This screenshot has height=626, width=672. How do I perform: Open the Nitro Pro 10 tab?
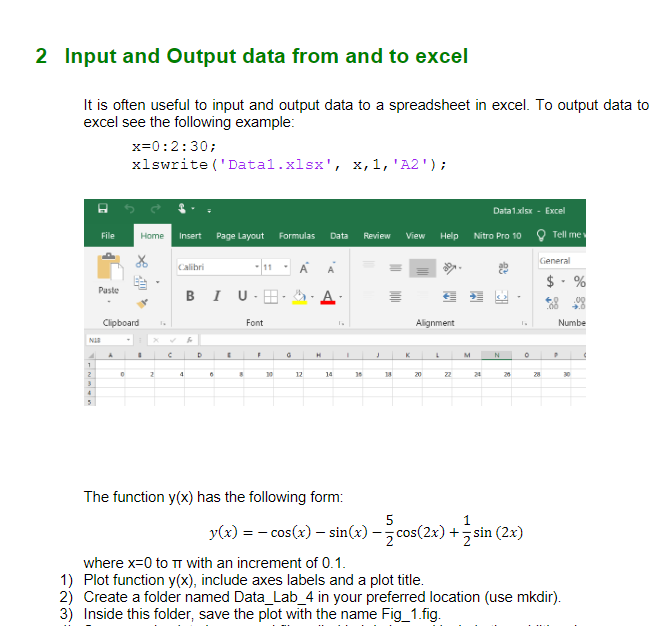(497, 236)
